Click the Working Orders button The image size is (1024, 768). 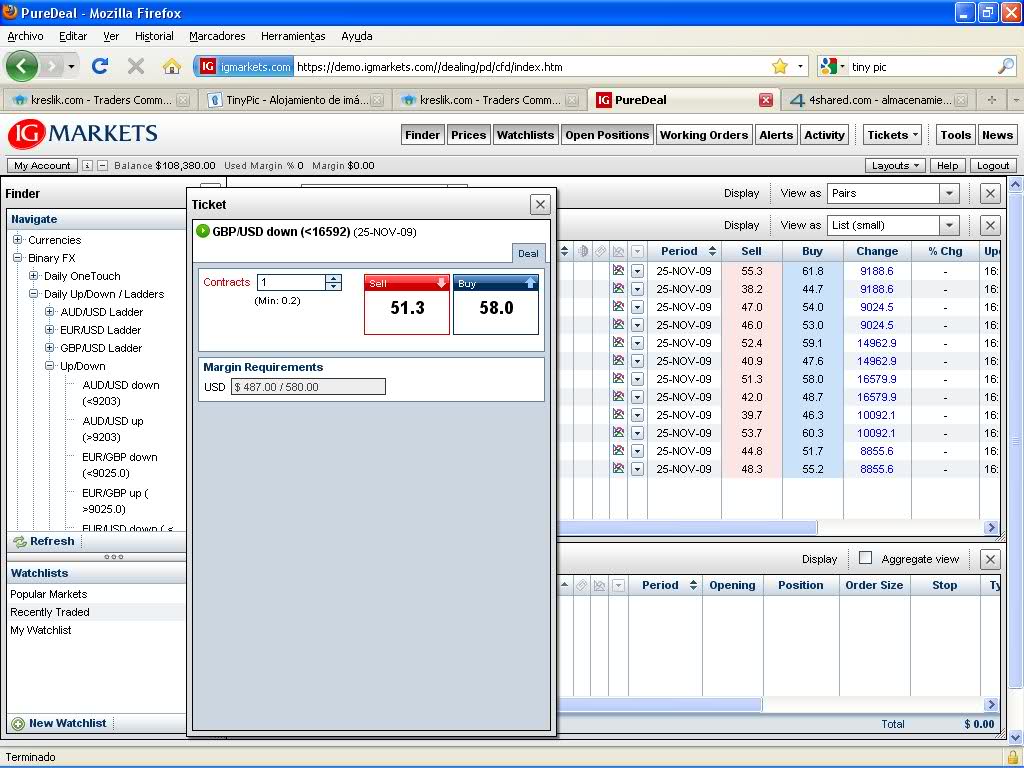(x=704, y=135)
